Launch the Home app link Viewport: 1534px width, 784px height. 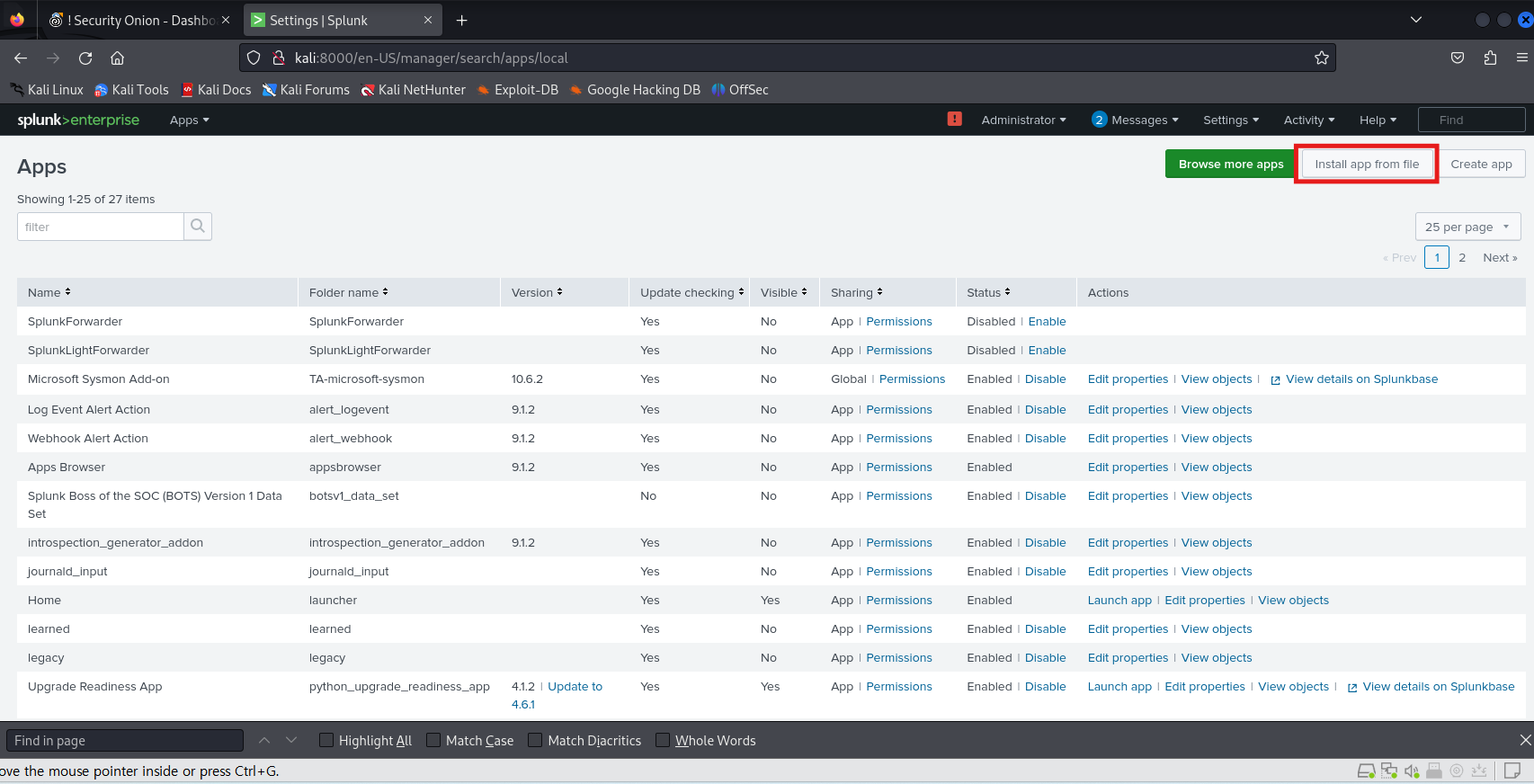click(x=1119, y=600)
